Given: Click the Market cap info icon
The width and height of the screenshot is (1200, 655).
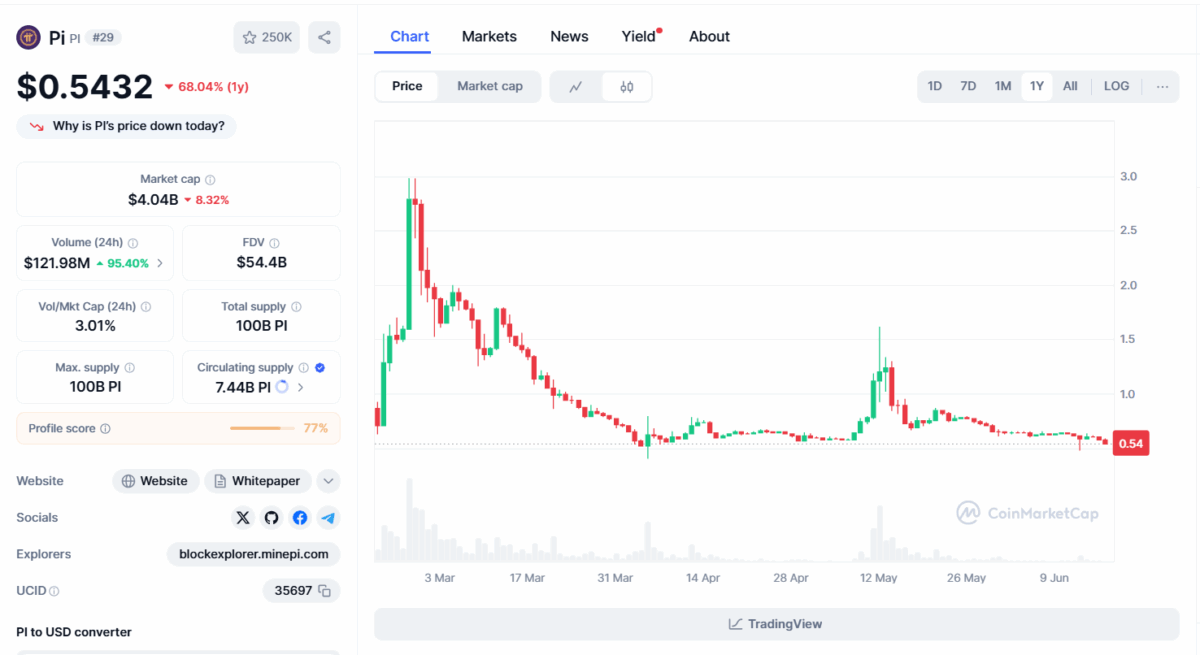Looking at the screenshot, I should tap(210, 180).
